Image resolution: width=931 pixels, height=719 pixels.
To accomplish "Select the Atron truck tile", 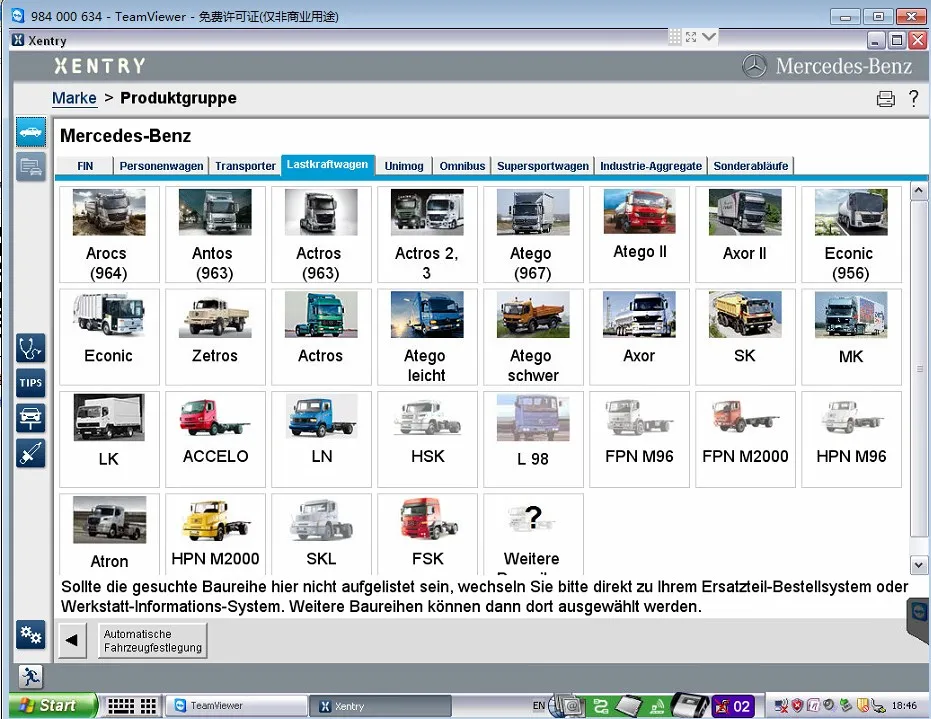I will [x=109, y=534].
